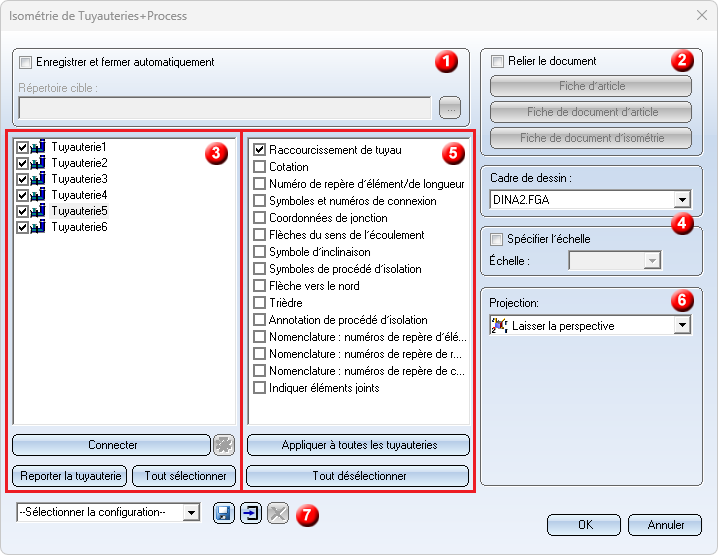This screenshot has width=718, height=555.
Task: Click the Tuyauterie5 pipeline icon
Action: [x=38, y=211]
